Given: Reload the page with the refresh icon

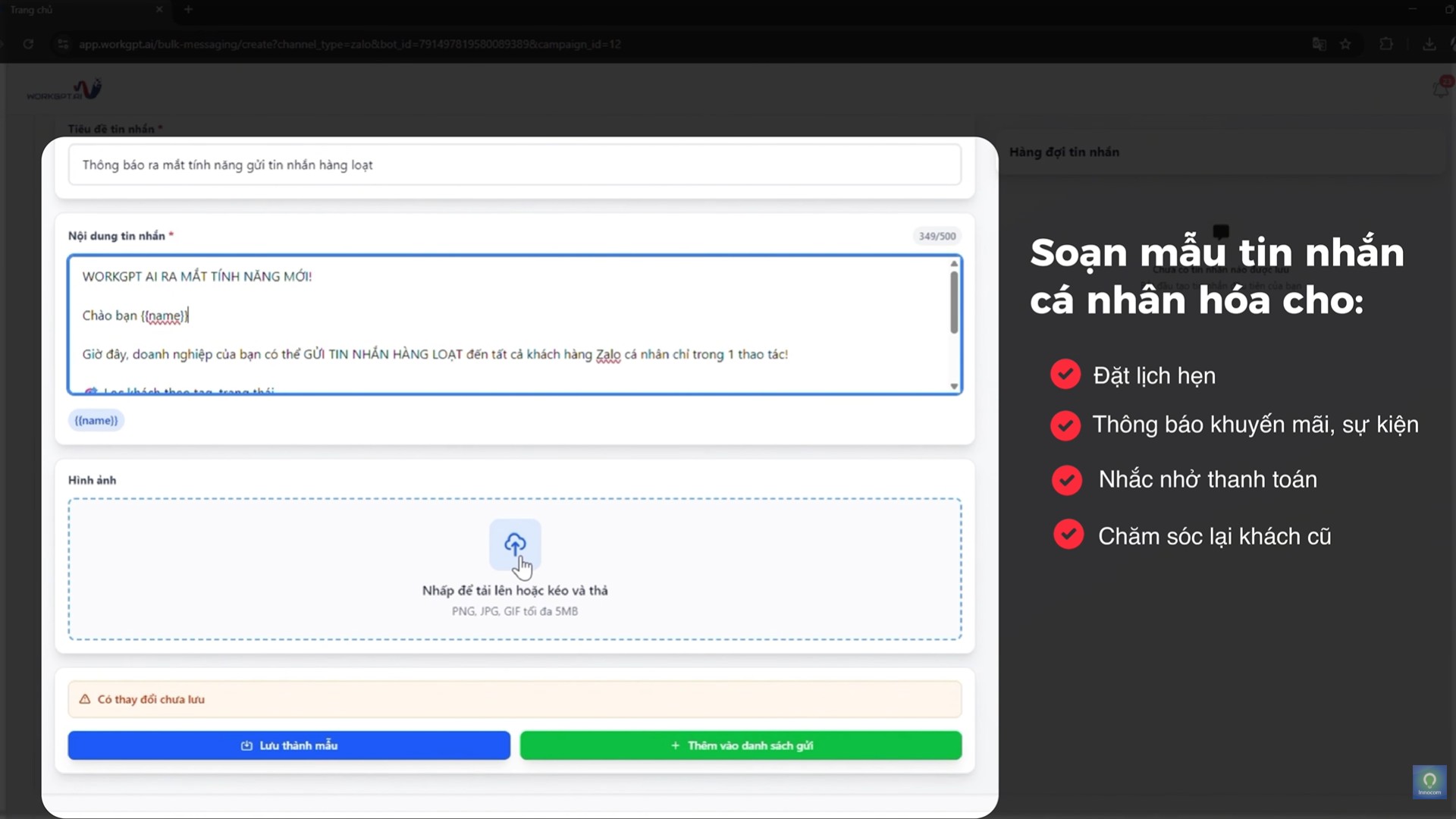Looking at the screenshot, I should pyautogui.click(x=29, y=44).
